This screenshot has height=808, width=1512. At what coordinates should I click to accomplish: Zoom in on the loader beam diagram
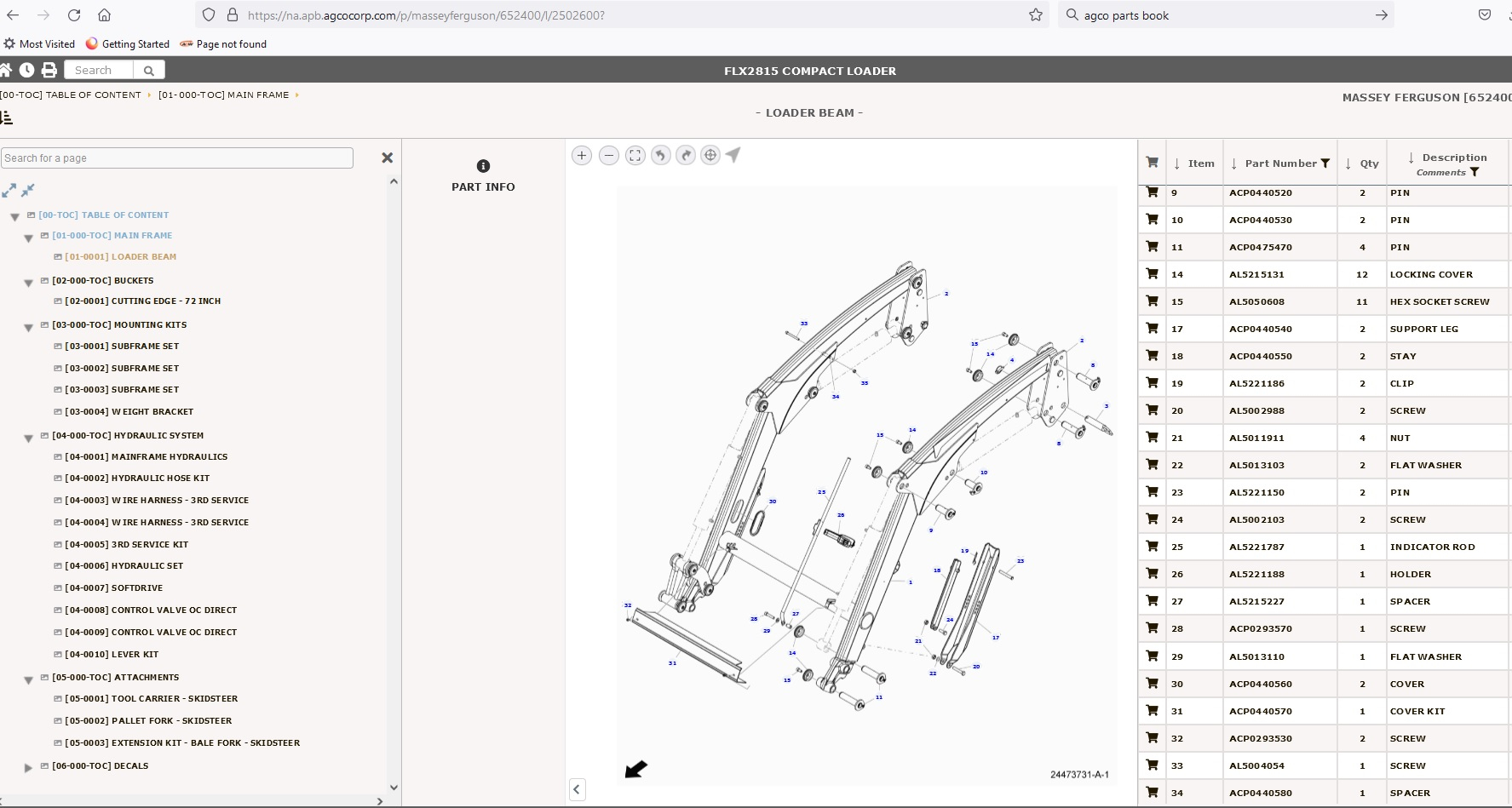[582, 155]
